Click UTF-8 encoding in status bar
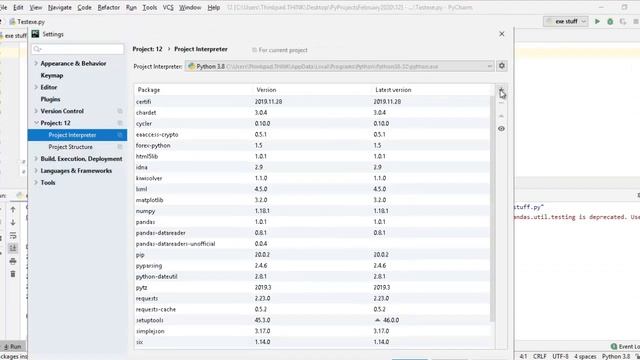This screenshot has height=360, width=640. [x=560, y=356]
